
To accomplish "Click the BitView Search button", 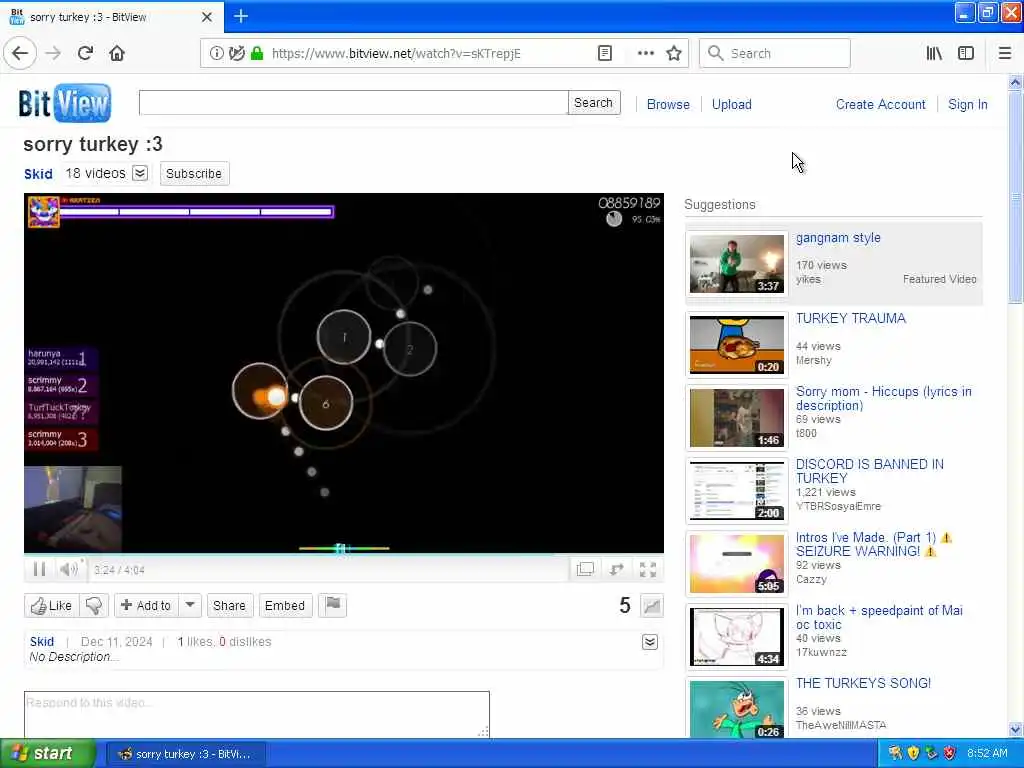I will coord(593,103).
